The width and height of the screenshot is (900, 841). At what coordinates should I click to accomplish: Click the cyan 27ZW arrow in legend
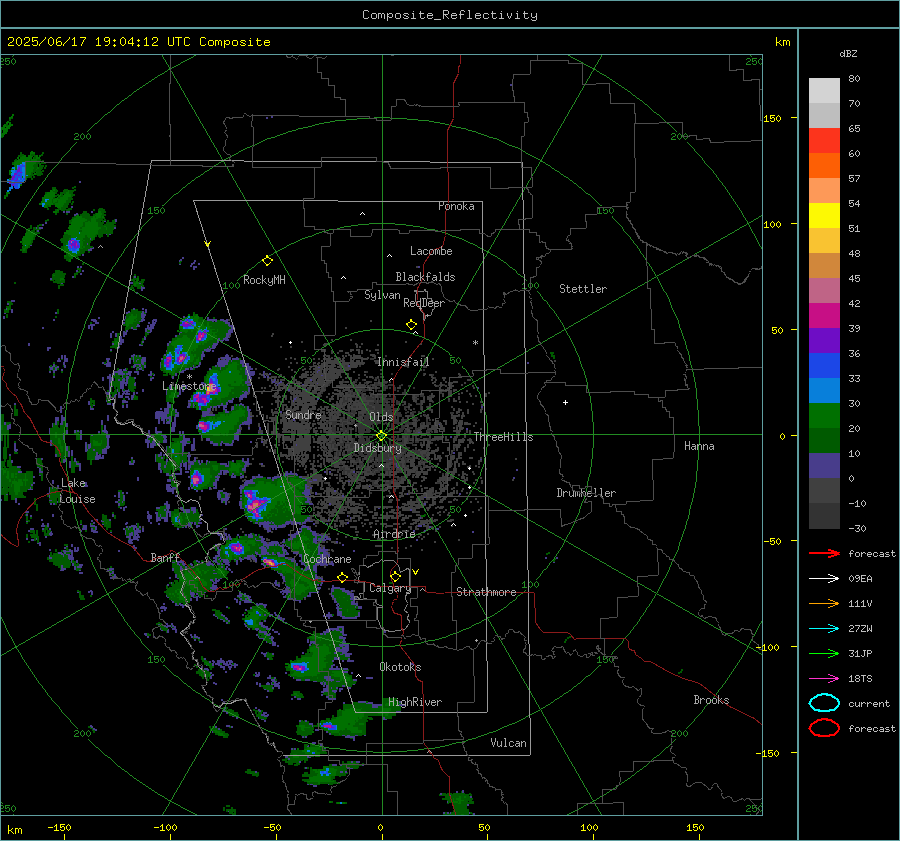click(x=824, y=629)
